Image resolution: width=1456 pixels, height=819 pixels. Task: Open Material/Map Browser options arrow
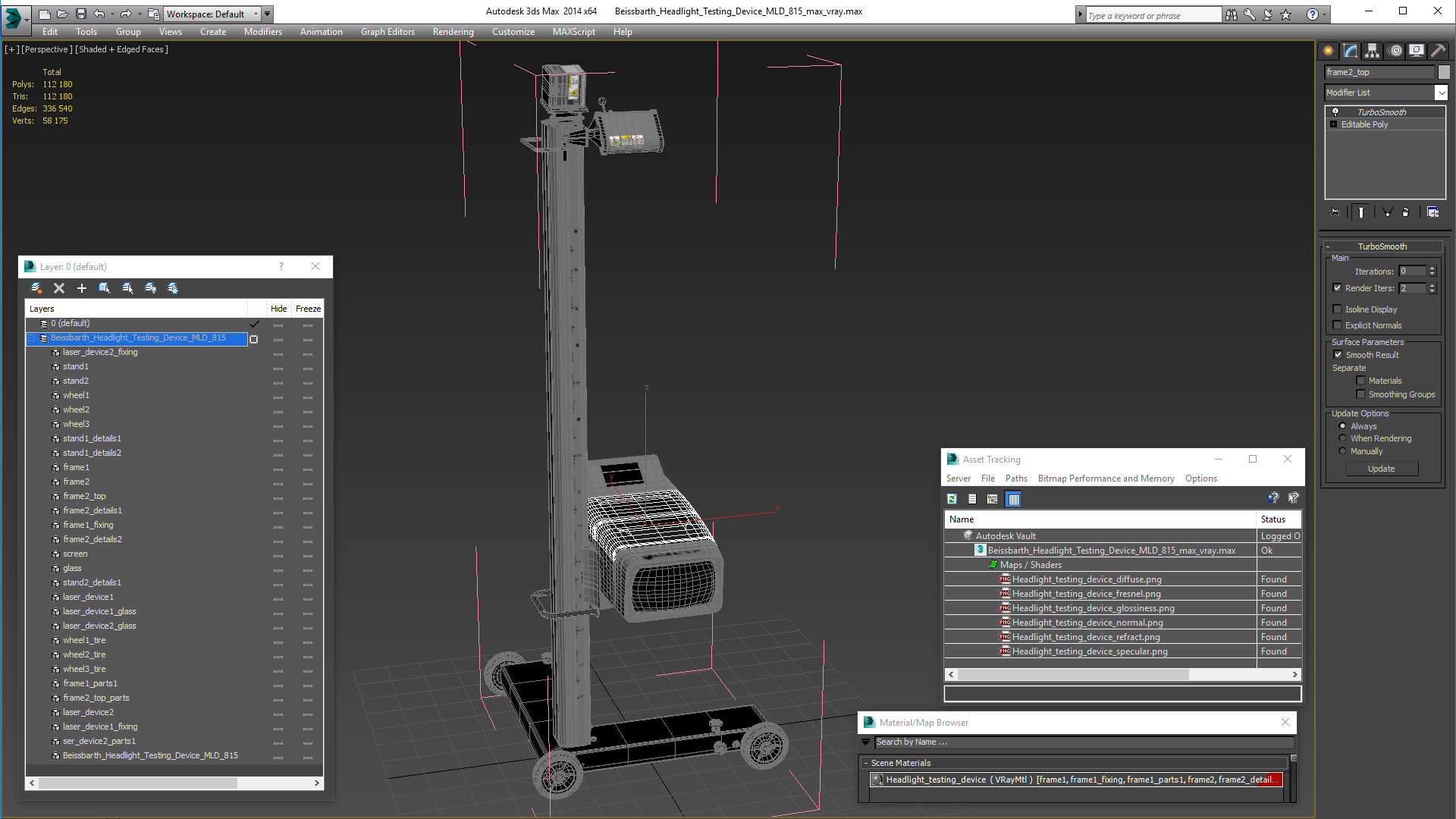pos(866,742)
